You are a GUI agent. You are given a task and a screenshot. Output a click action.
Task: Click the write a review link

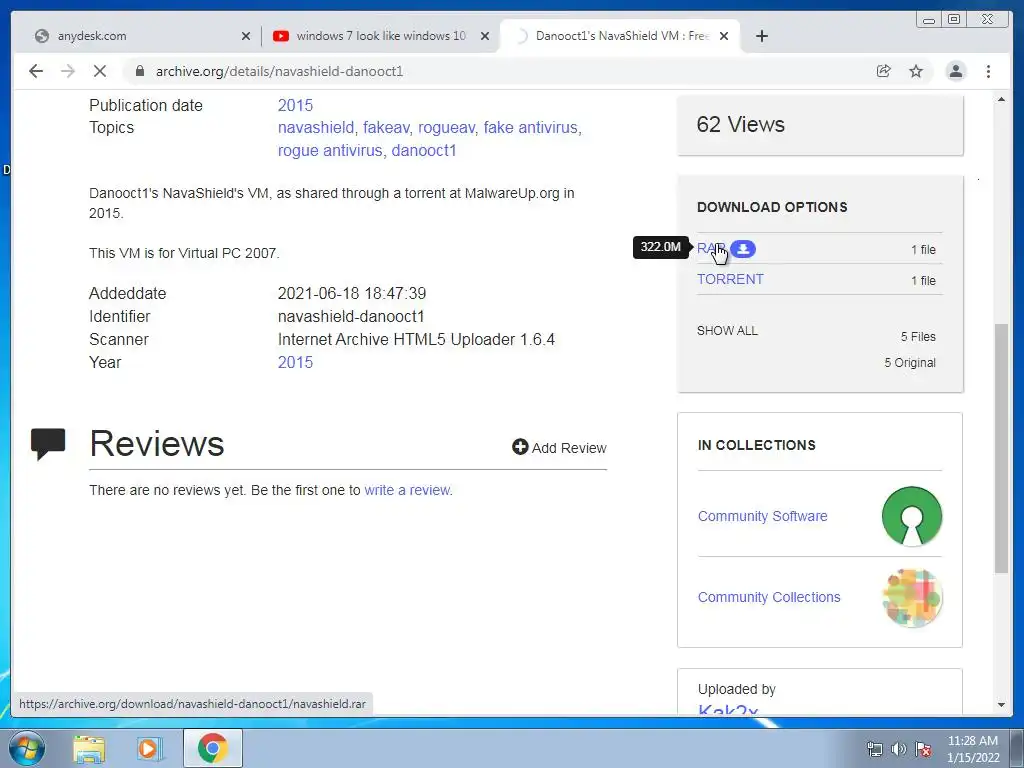click(x=407, y=490)
